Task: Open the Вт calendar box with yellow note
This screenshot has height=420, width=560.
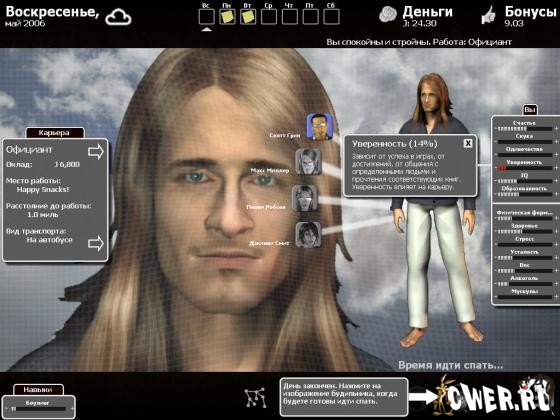Action: (x=248, y=17)
